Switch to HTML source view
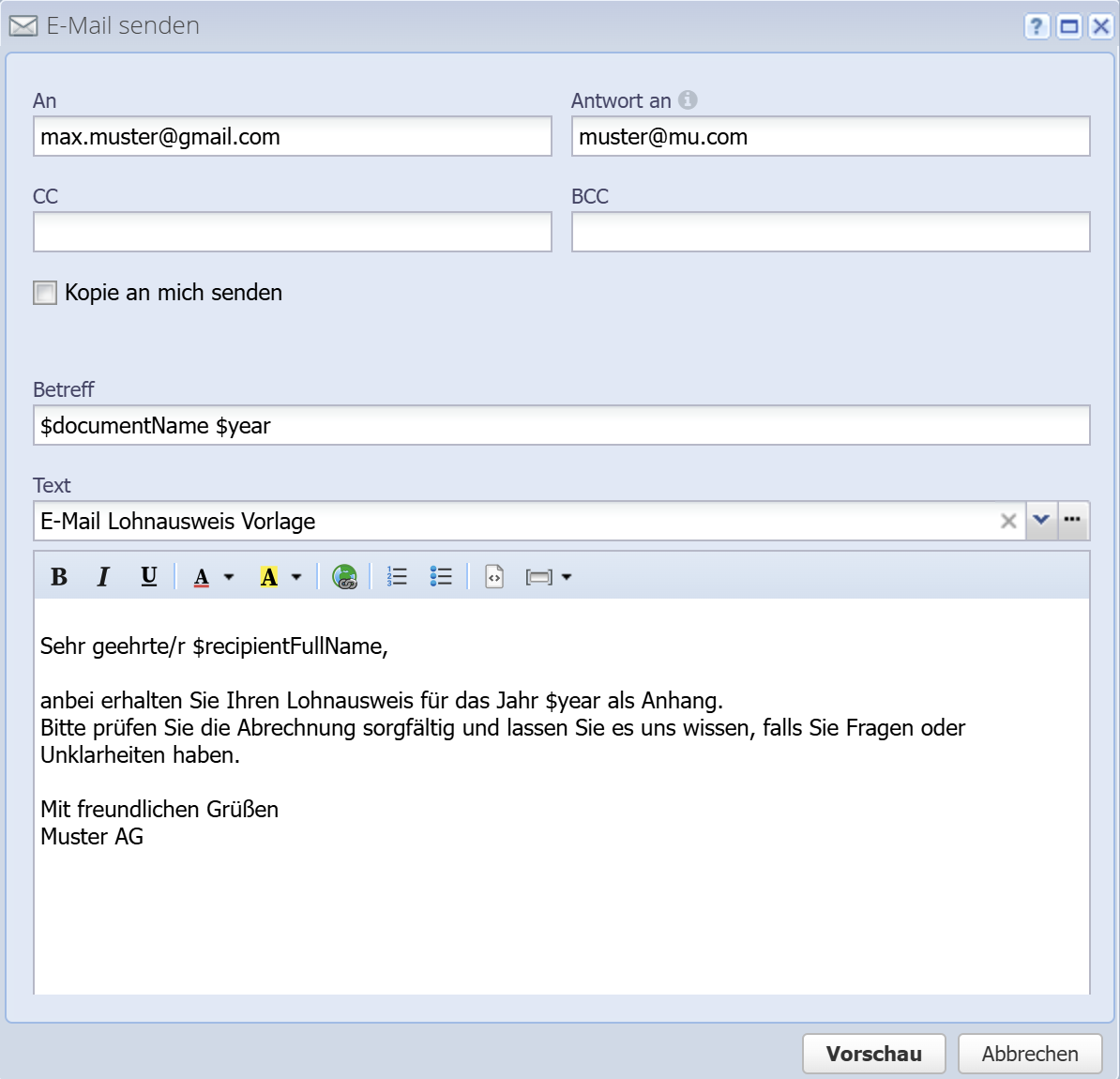 pos(494,577)
